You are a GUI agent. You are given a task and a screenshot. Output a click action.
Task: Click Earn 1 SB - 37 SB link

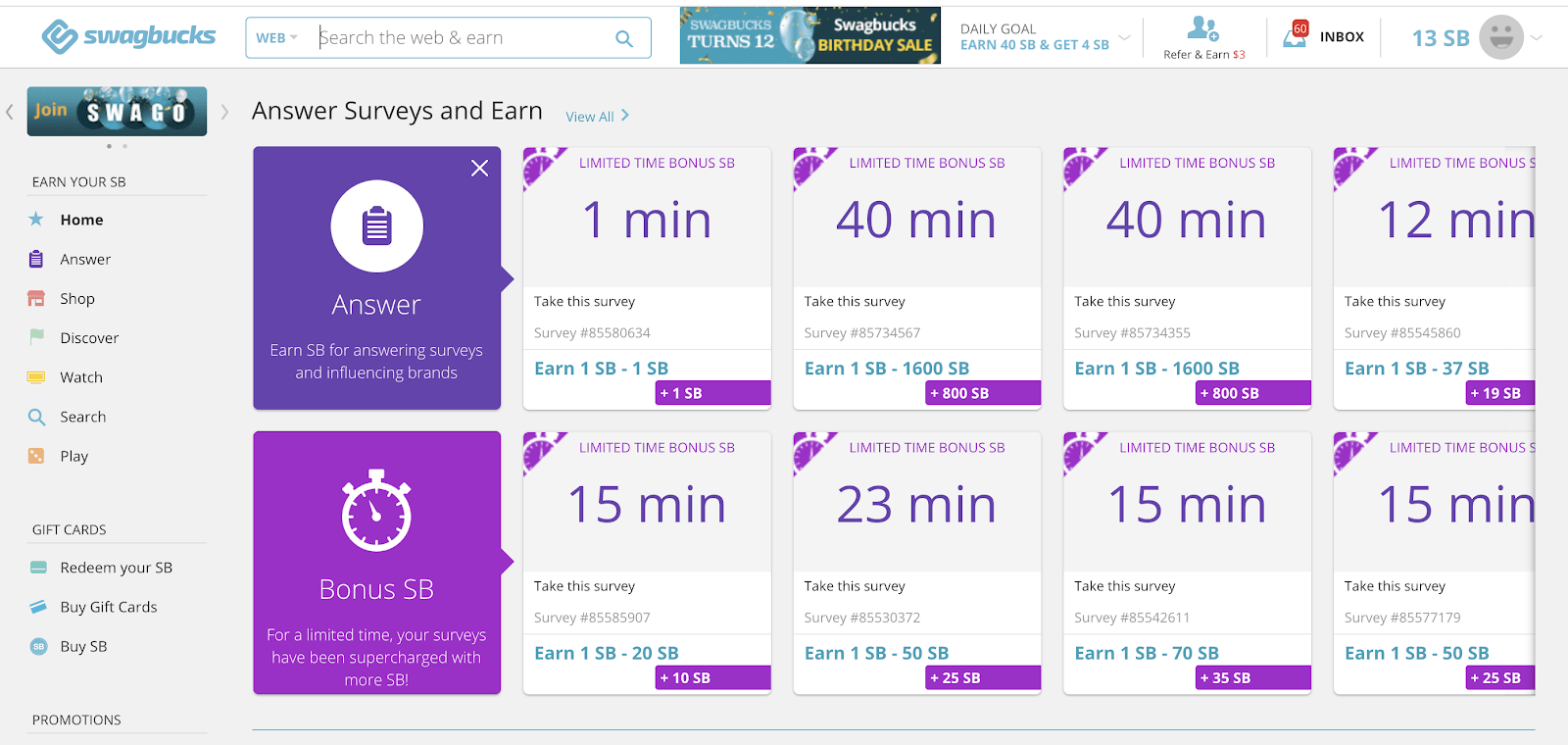coord(1416,369)
